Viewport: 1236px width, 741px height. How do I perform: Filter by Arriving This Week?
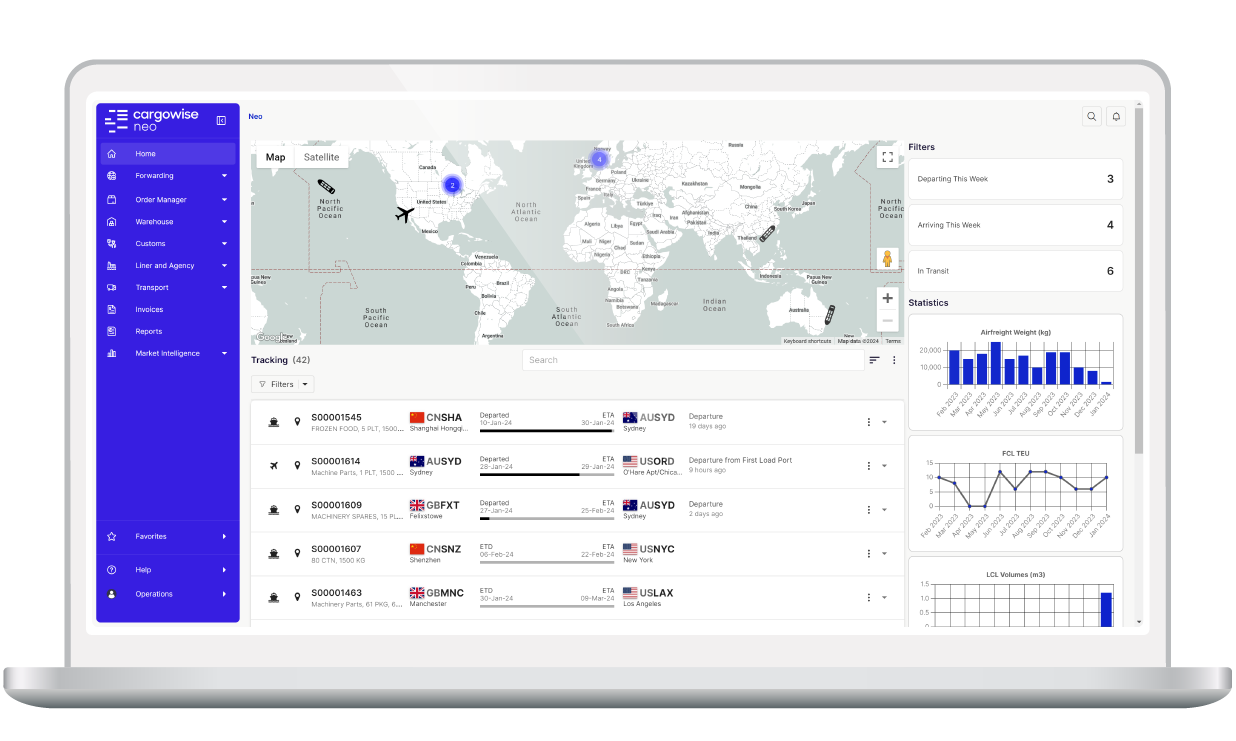[x=1015, y=225]
